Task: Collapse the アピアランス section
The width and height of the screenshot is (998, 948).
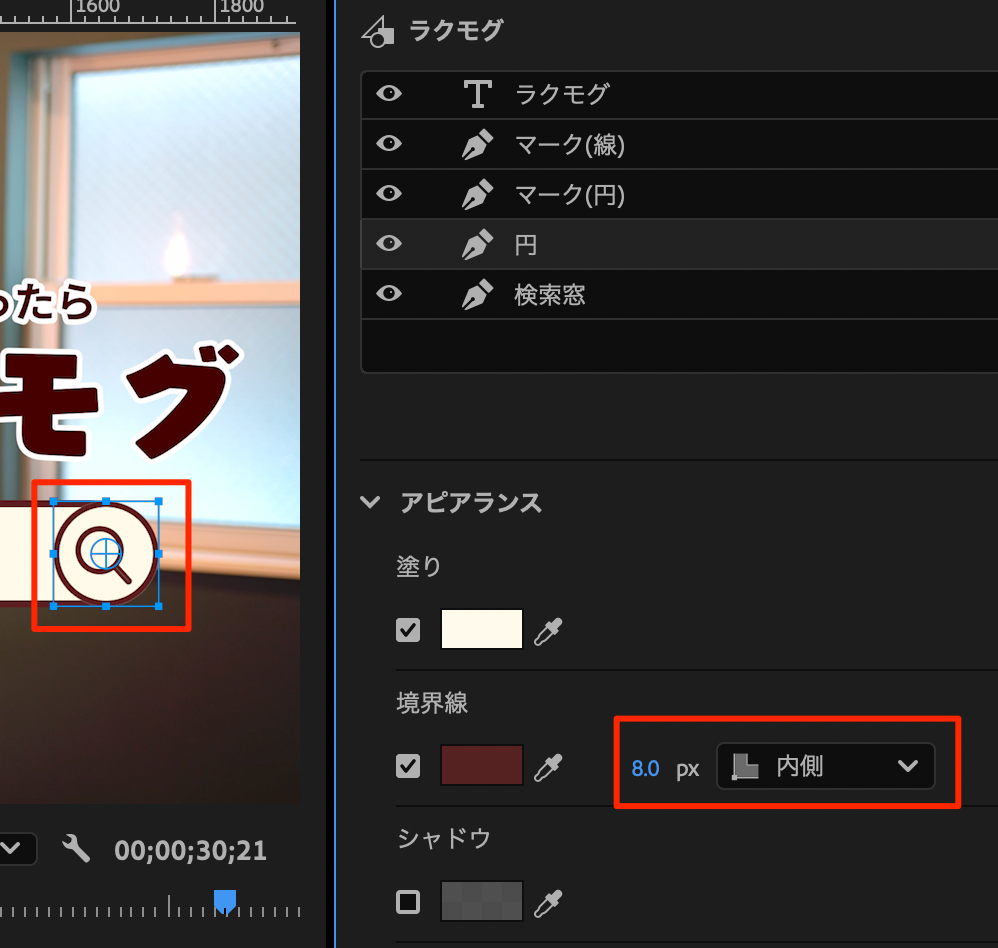Action: click(371, 502)
